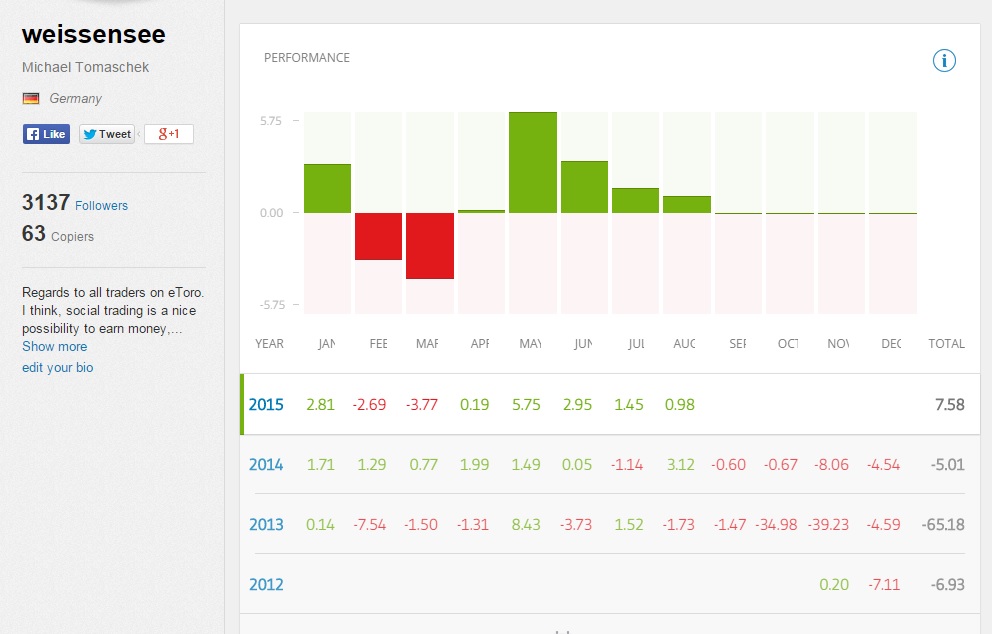This screenshot has height=634, width=992.
Task: Click the 2015 total value 7.58
Action: pos(946,405)
